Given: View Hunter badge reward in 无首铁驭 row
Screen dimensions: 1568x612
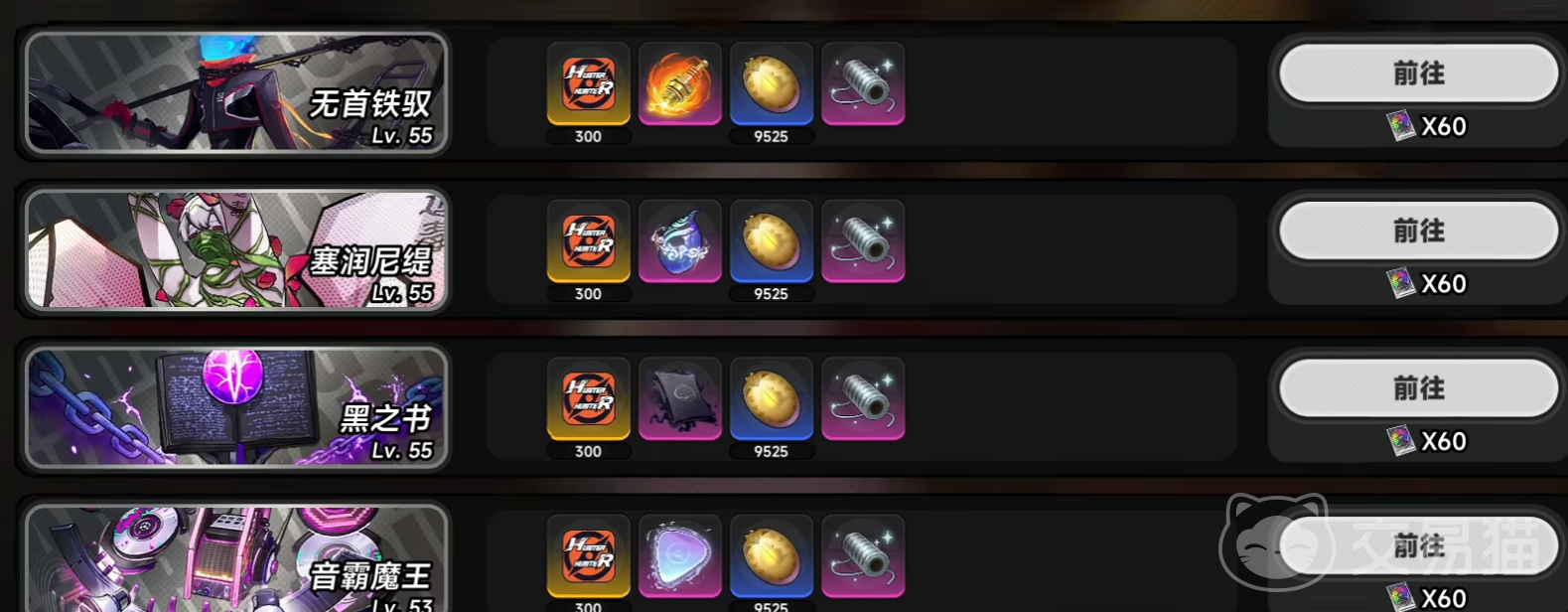Looking at the screenshot, I should [x=589, y=83].
